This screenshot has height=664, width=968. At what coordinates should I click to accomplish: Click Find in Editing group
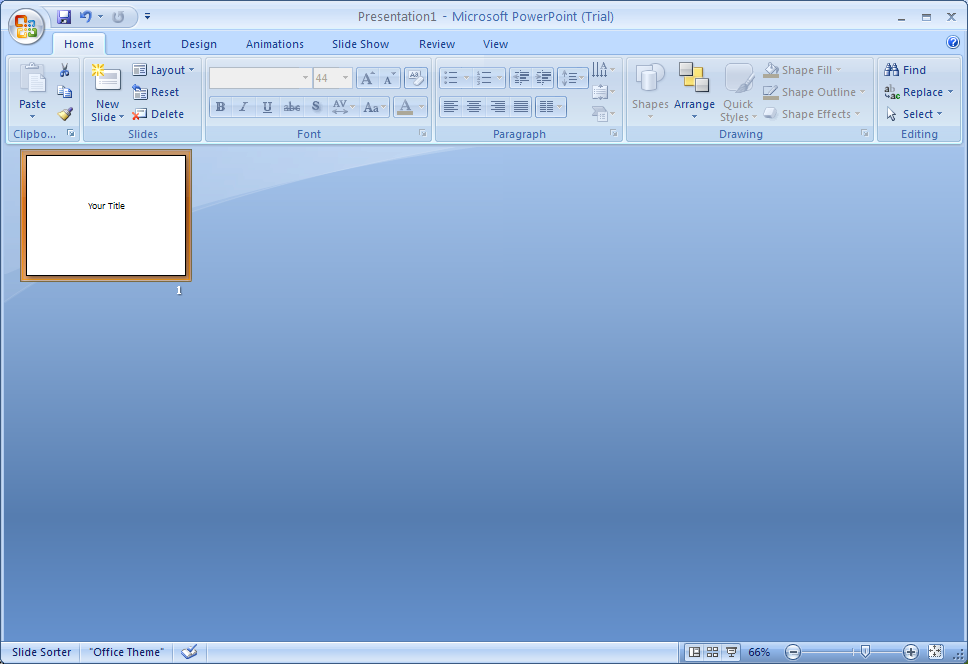[905, 70]
